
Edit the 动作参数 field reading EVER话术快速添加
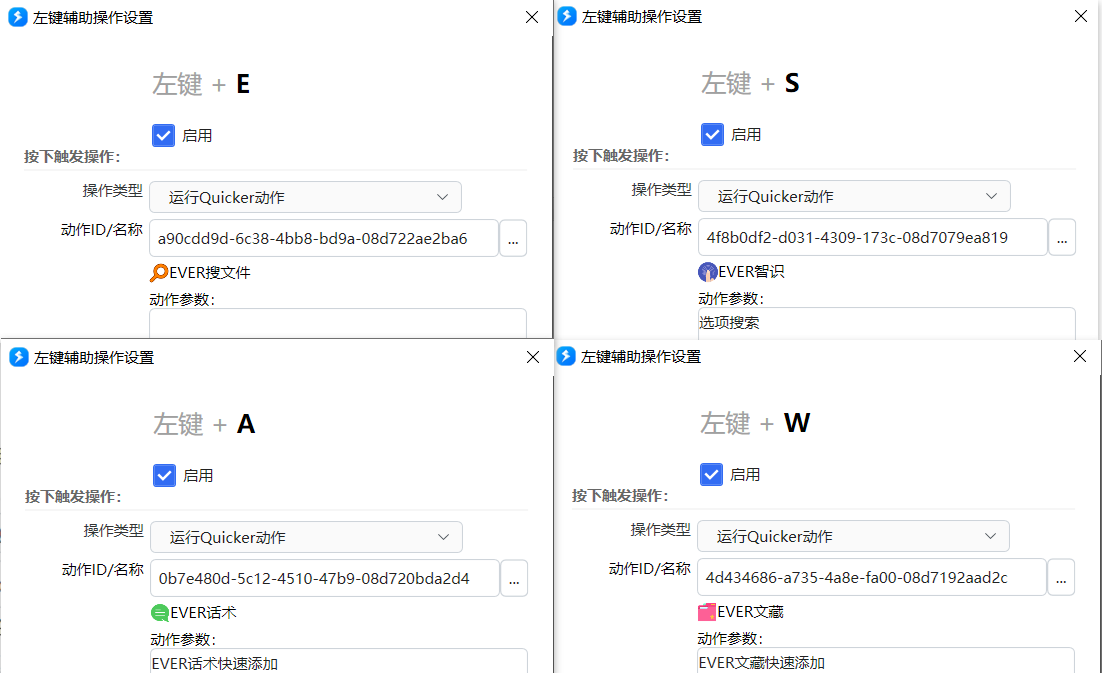click(x=339, y=661)
